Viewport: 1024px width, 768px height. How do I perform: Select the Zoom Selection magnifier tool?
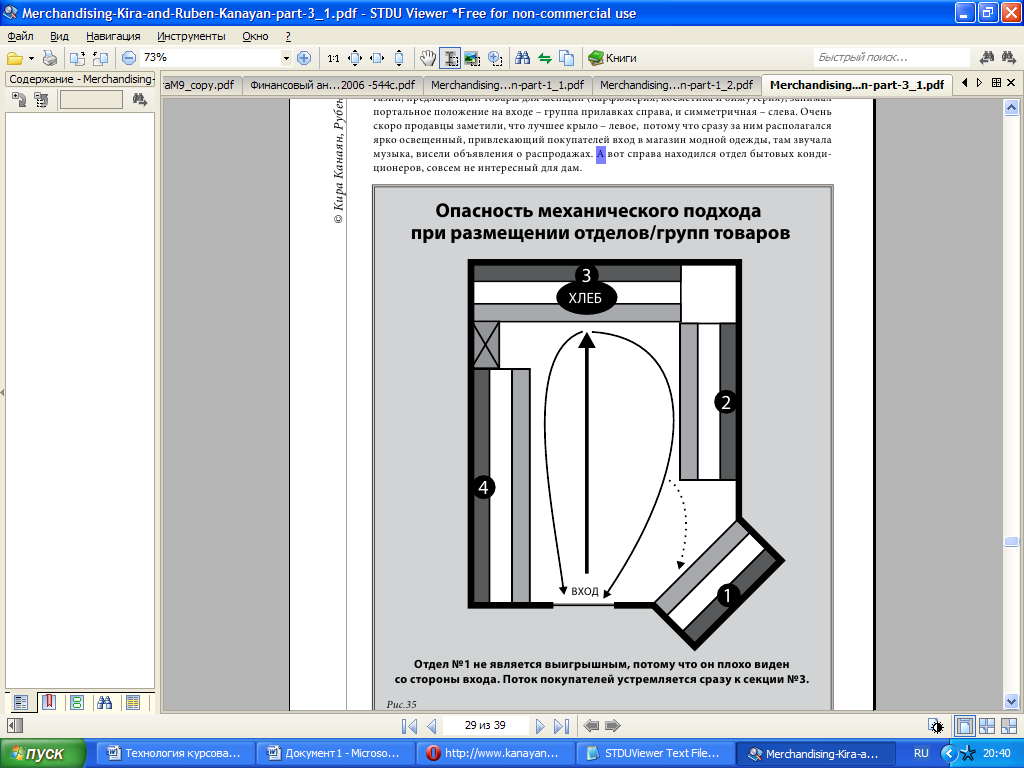(495, 58)
